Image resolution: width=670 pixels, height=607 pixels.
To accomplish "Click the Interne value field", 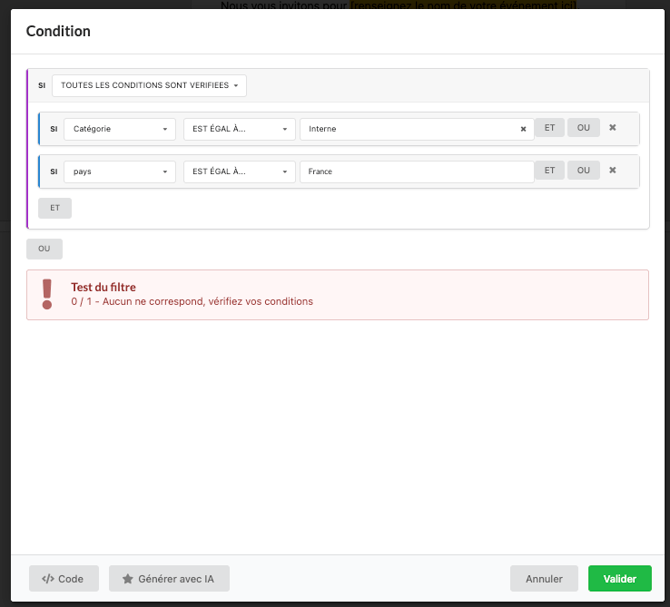I will click(x=417, y=129).
